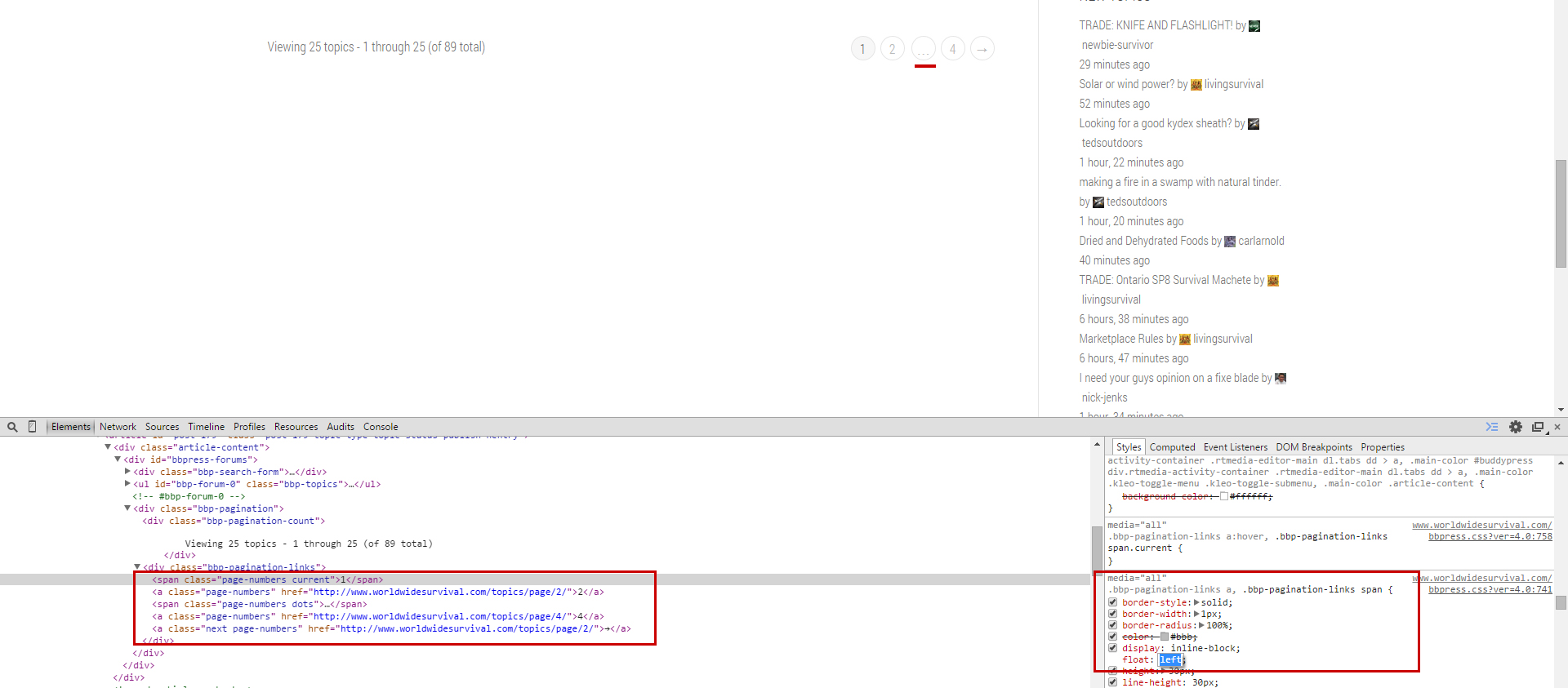Toggle device mode phone icon
Image resolution: width=1568 pixels, height=688 pixels.
point(33,427)
